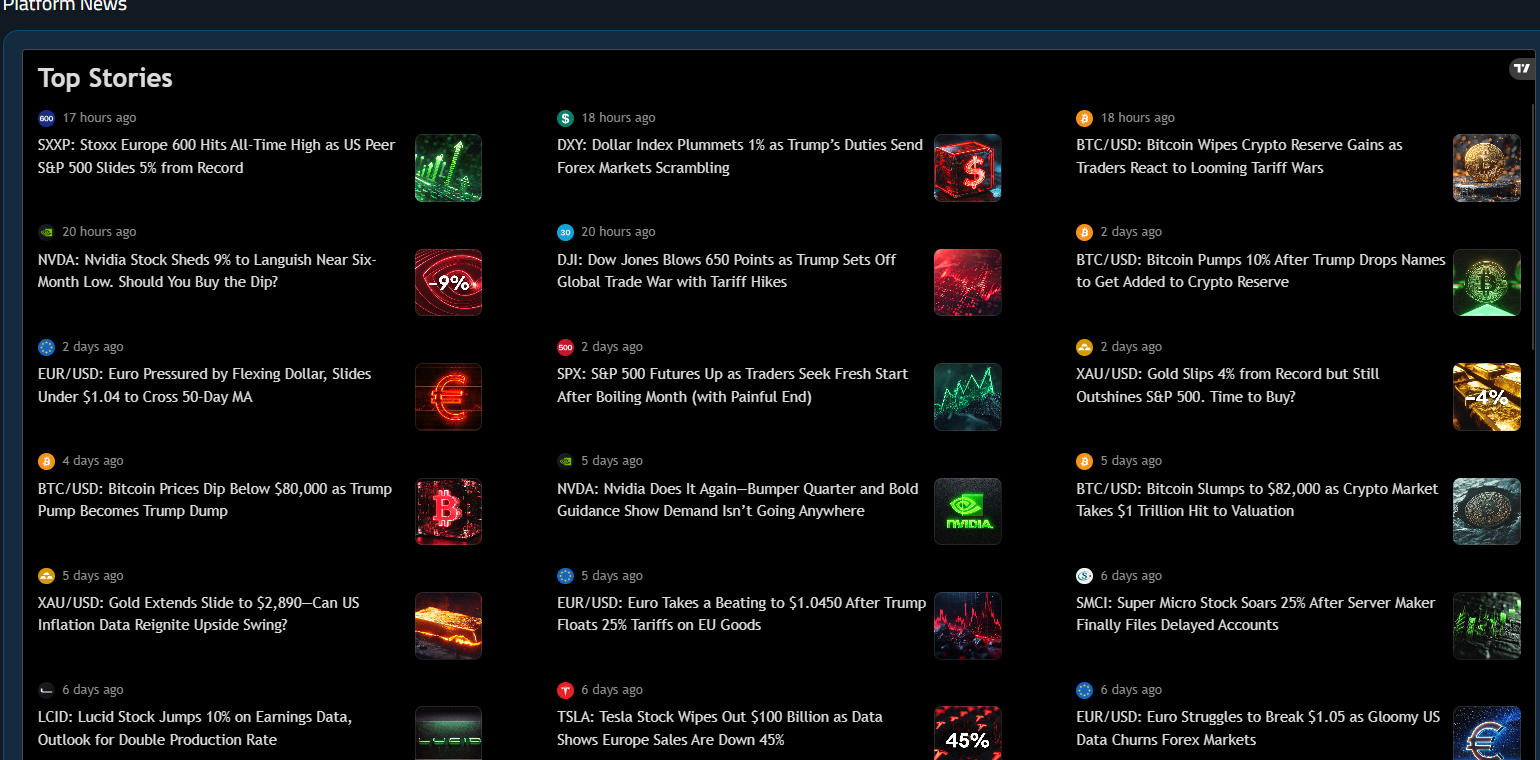This screenshot has height=760, width=1540.
Task: Open Stoxx Europe 600 green arrows thumbnail
Action: pyautogui.click(x=448, y=168)
